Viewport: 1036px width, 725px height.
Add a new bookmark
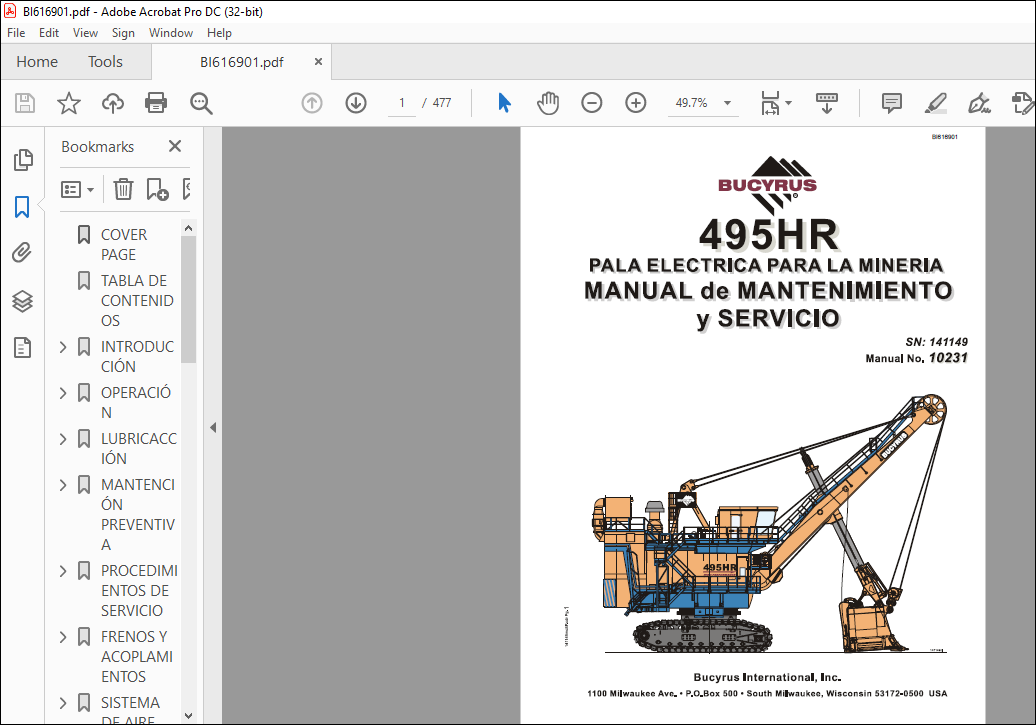tap(157, 190)
